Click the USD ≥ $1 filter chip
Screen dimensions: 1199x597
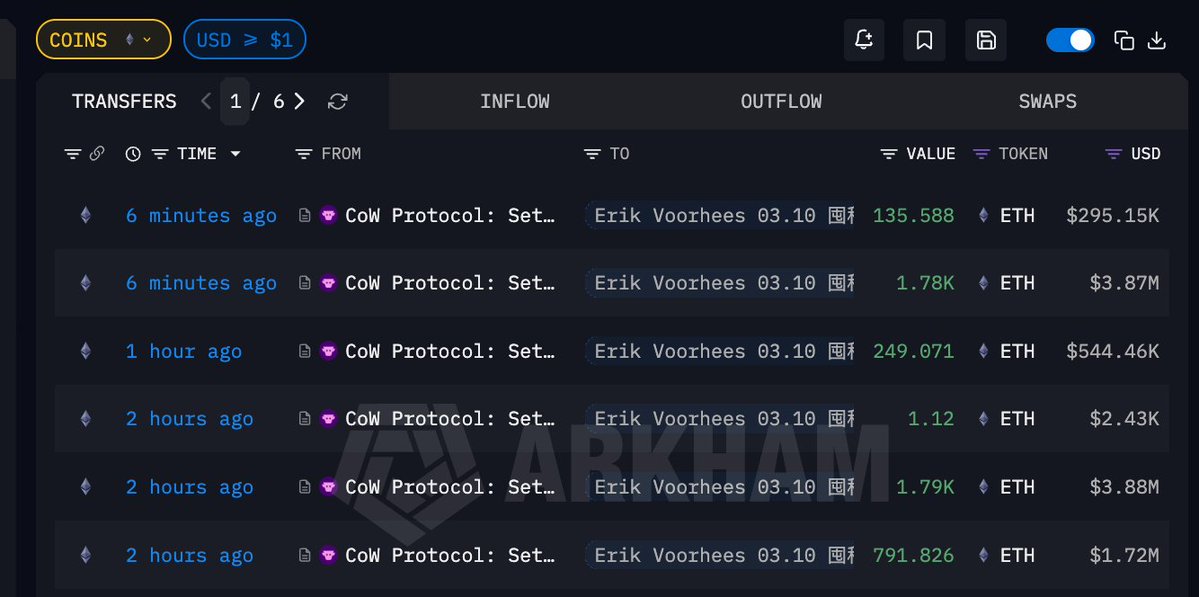[244, 40]
